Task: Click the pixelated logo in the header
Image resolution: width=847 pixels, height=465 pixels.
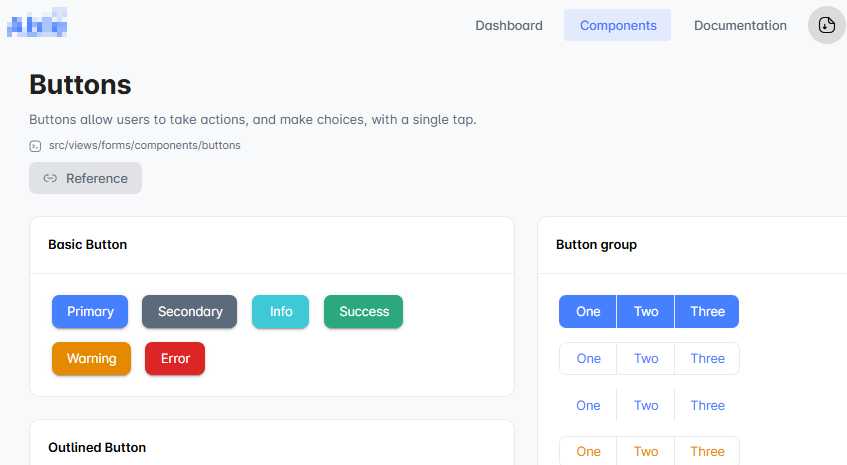Action: tap(37, 23)
